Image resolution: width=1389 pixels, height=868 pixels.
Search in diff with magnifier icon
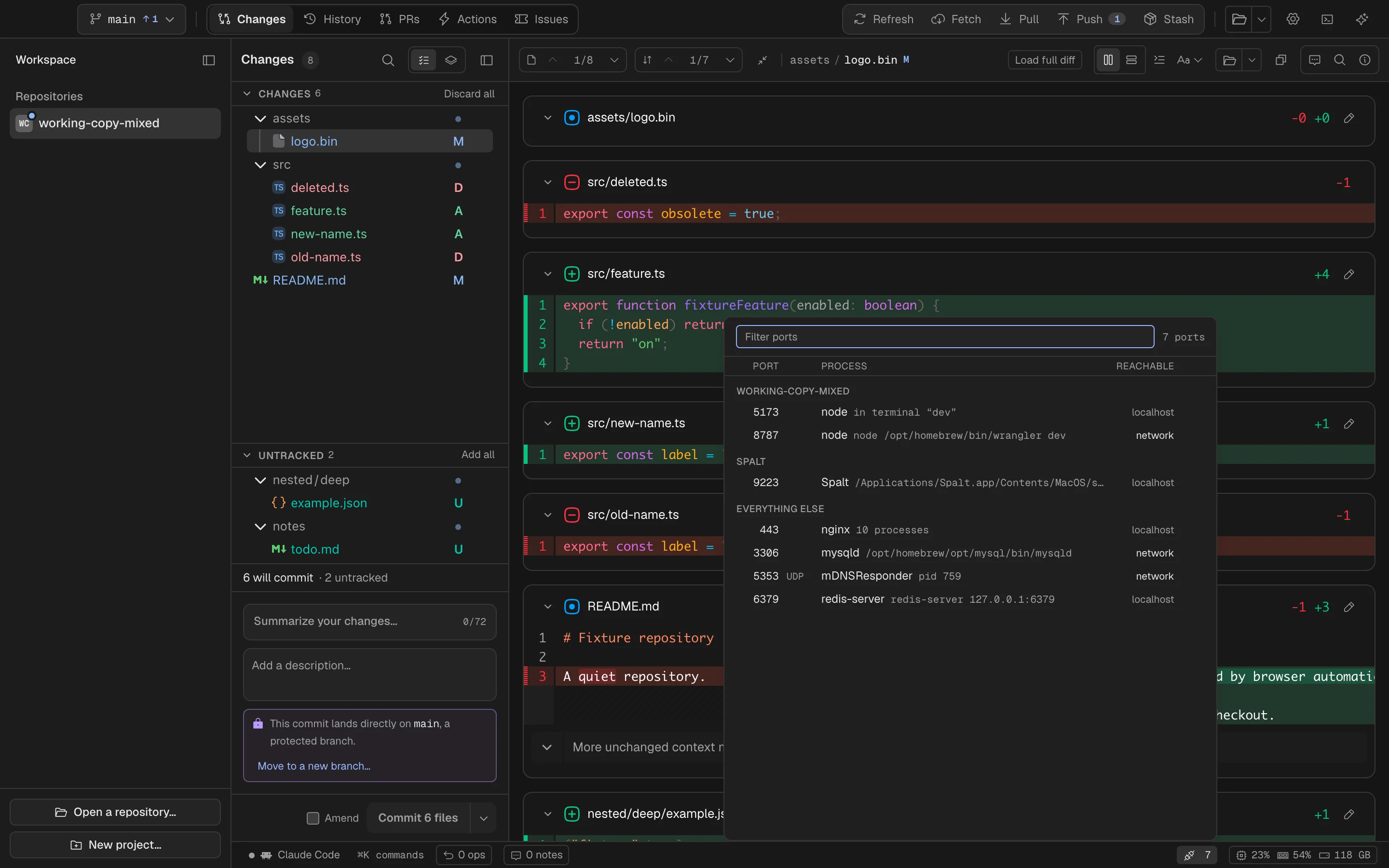[x=1340, y=60]
